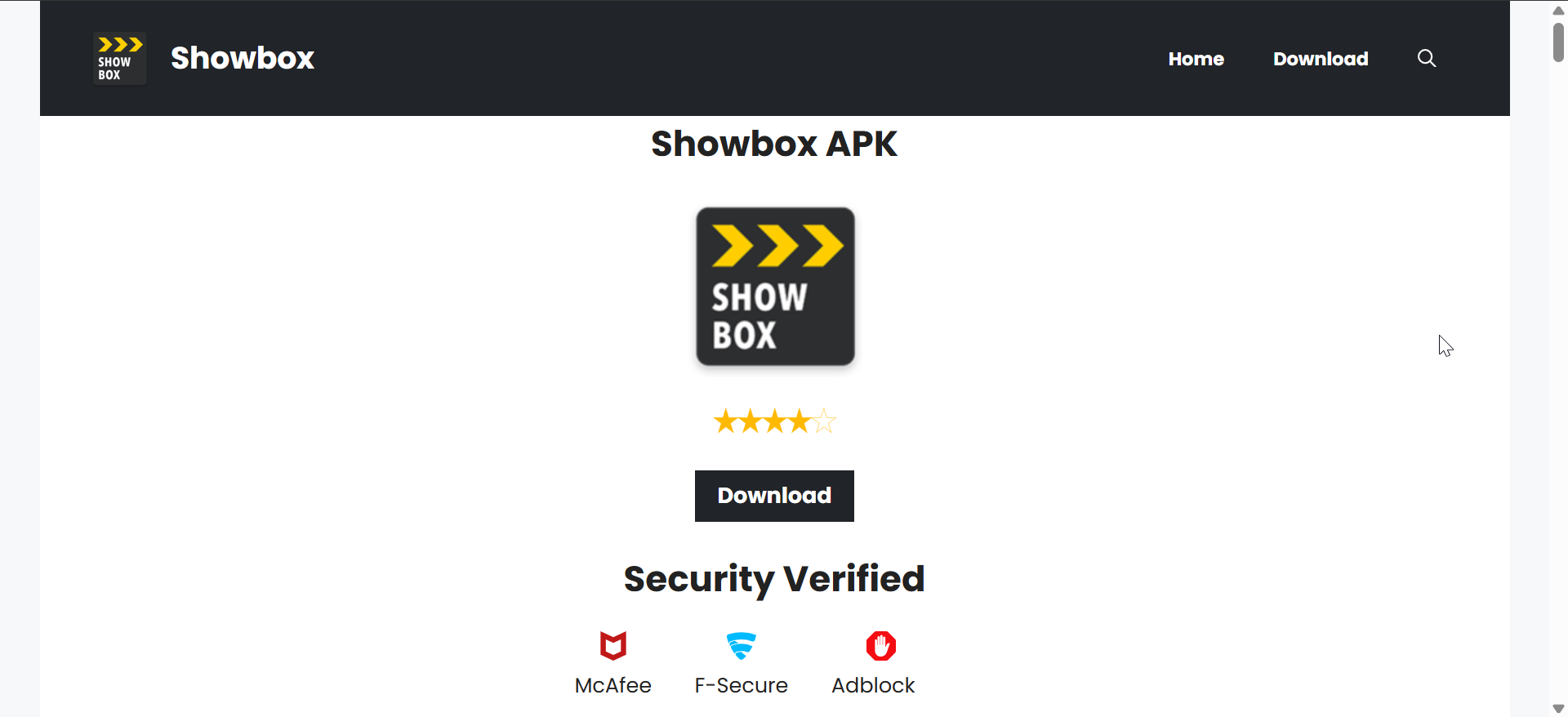Click the scrollbar down arrow
The height and width of the screenshot is (717, 1568).
click(1558, 708)
